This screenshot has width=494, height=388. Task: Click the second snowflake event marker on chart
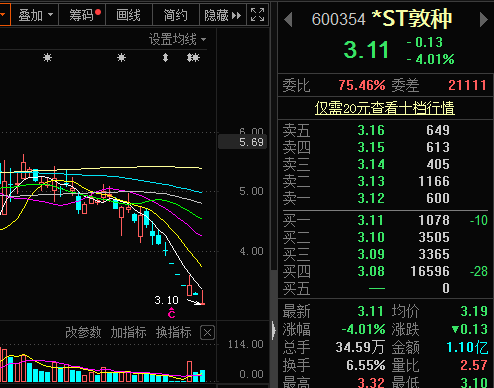point(121,58)
